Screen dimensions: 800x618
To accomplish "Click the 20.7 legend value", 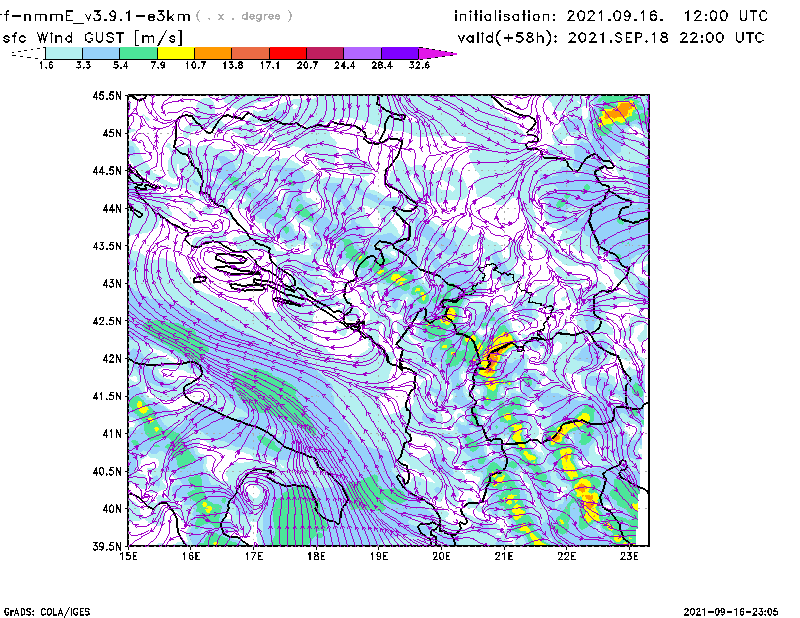I will 307,65.
